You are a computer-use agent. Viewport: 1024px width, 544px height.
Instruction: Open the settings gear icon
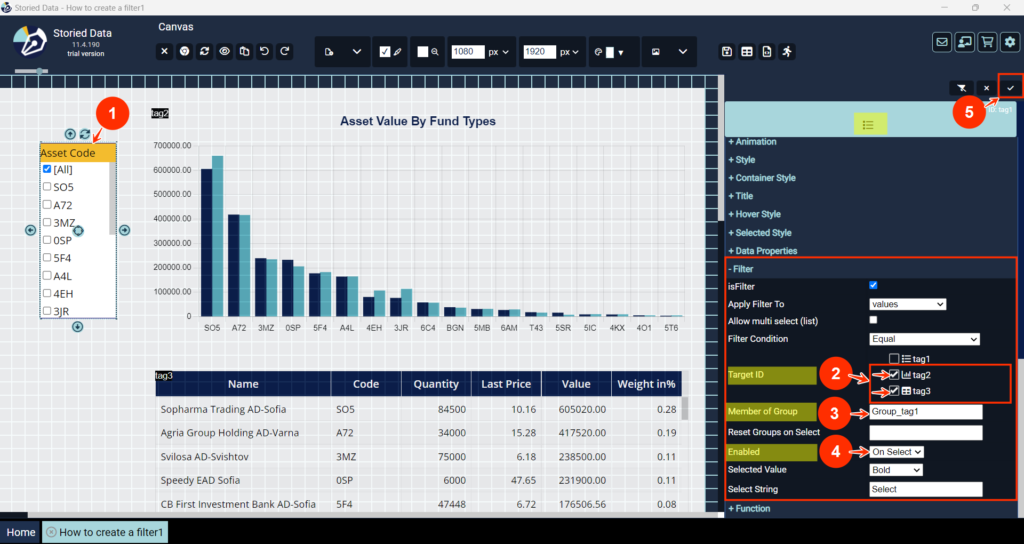pos(1010,42)
